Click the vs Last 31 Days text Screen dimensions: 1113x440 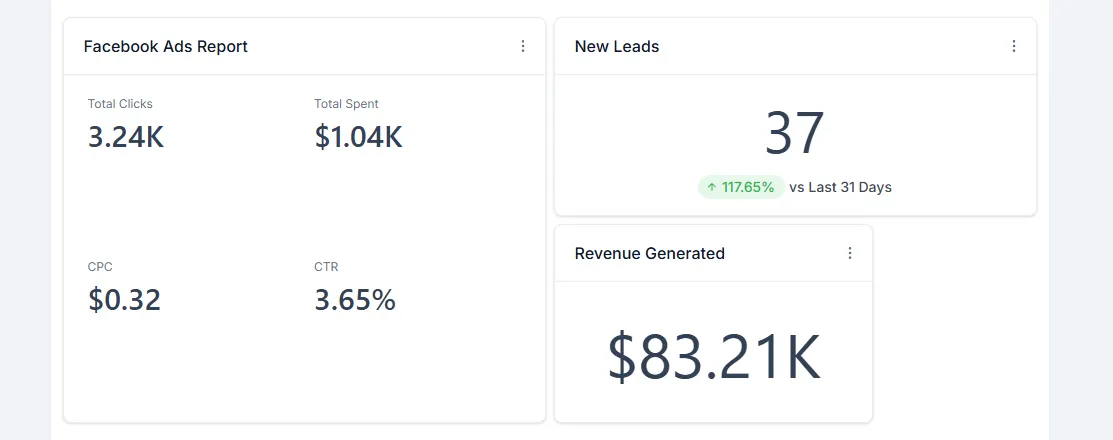(840, 187)
